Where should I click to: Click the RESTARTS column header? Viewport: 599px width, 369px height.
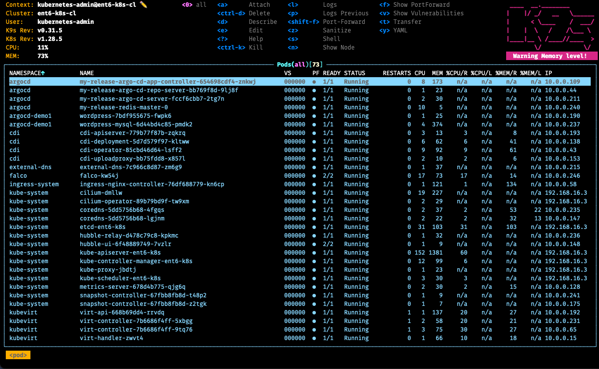click(x=397, y=73)
